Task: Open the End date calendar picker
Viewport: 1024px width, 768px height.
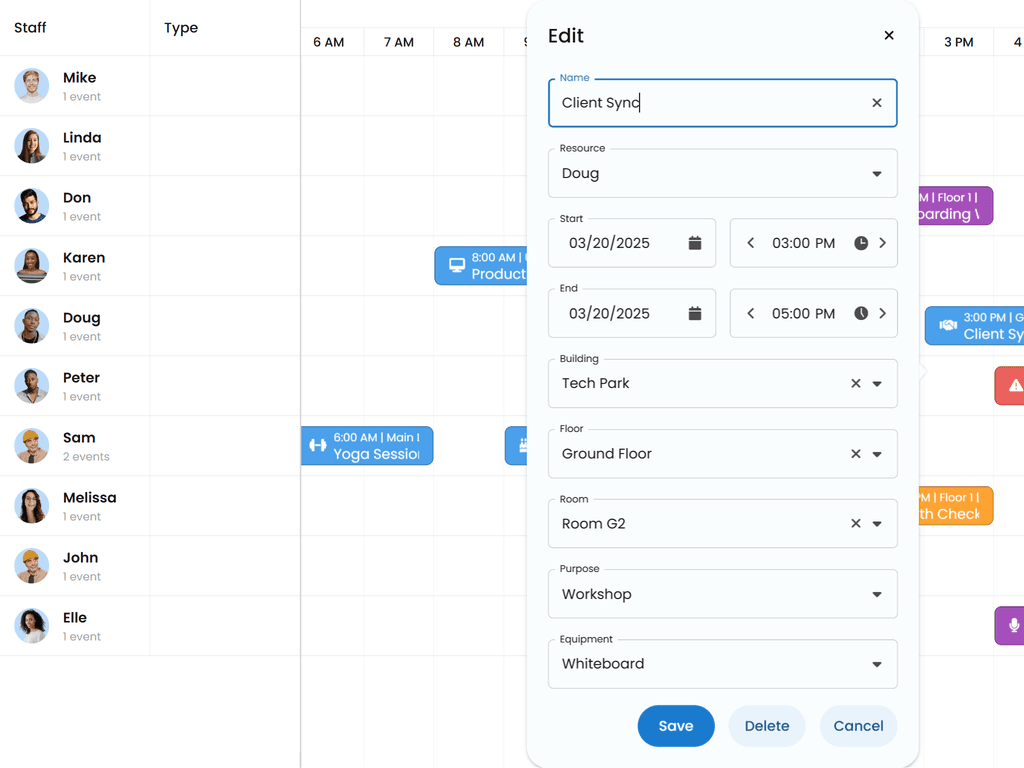Action: coord(695,313)
